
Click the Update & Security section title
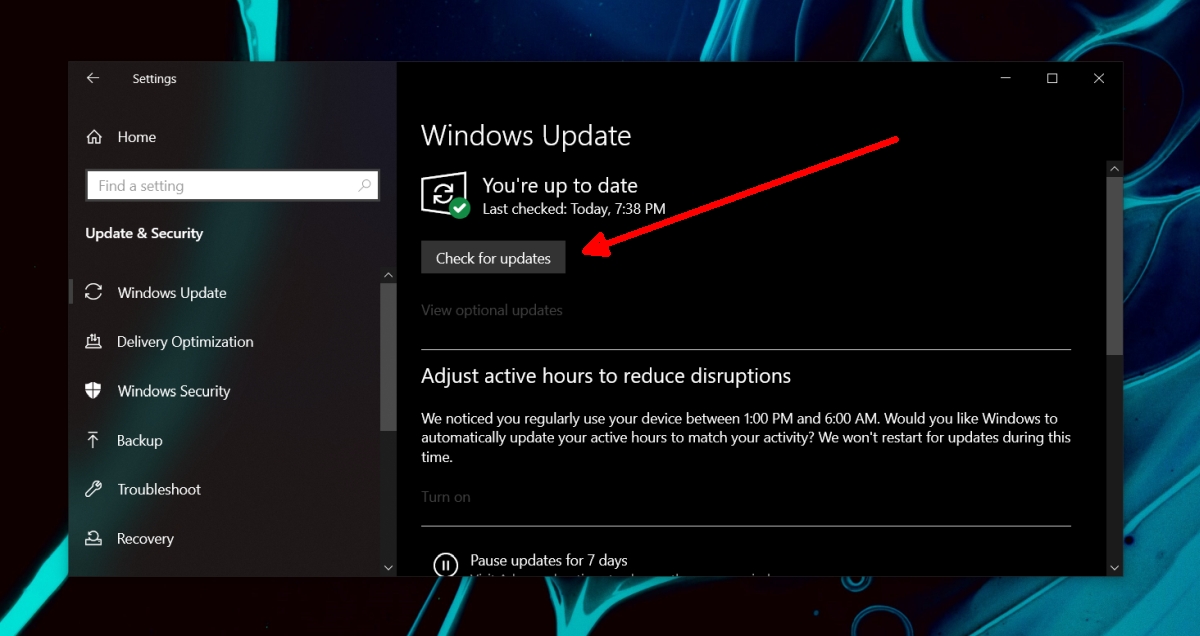144,233
